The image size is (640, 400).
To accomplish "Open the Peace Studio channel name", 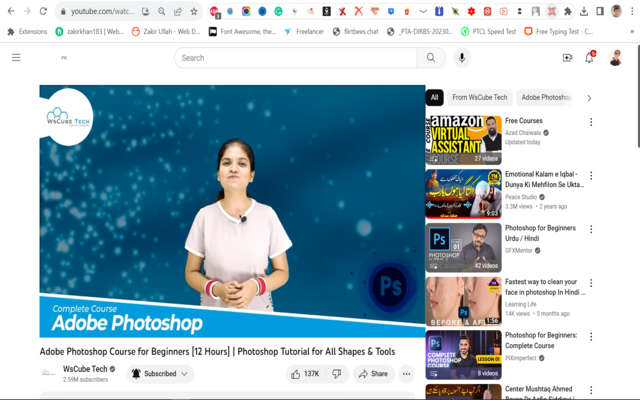I will [x=521, y=197].
